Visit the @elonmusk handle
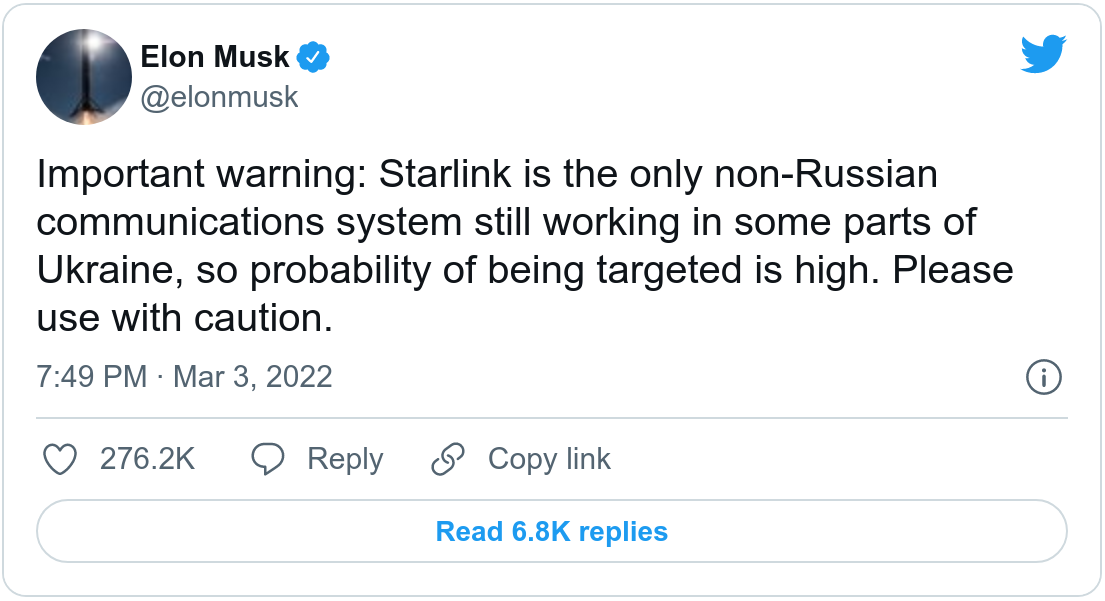The image size is (1105, 601). pyautogui.click(x=219, y=97)
